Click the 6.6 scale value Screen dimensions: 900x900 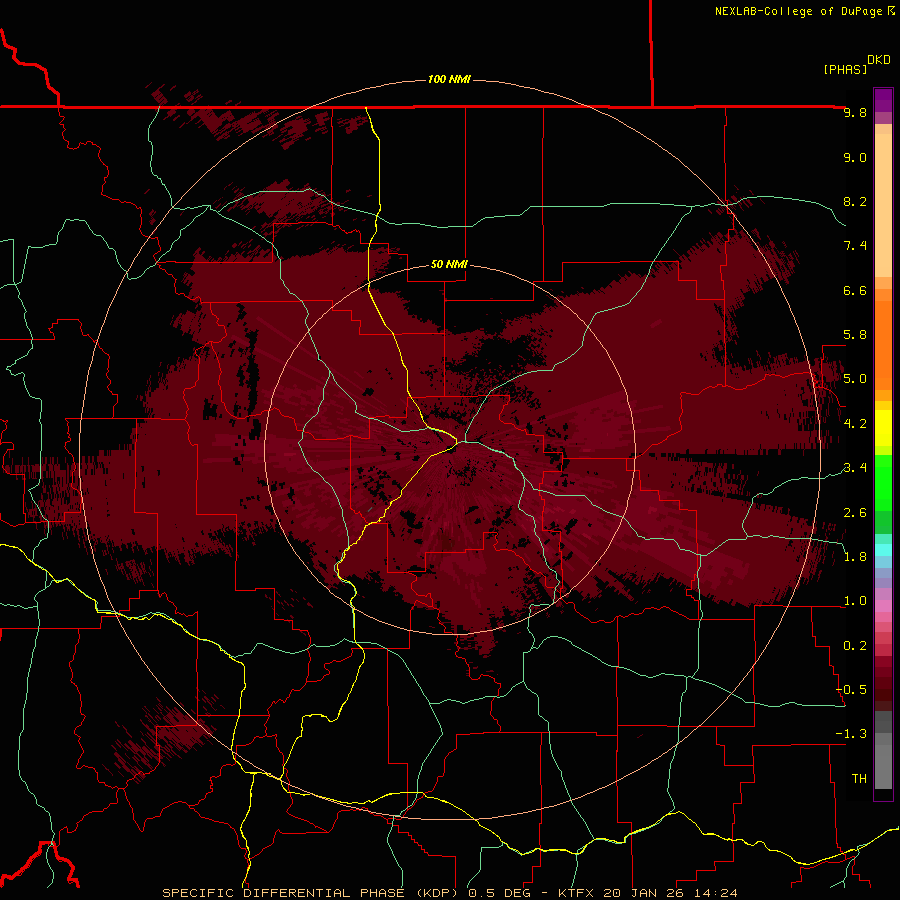(855, 290)
